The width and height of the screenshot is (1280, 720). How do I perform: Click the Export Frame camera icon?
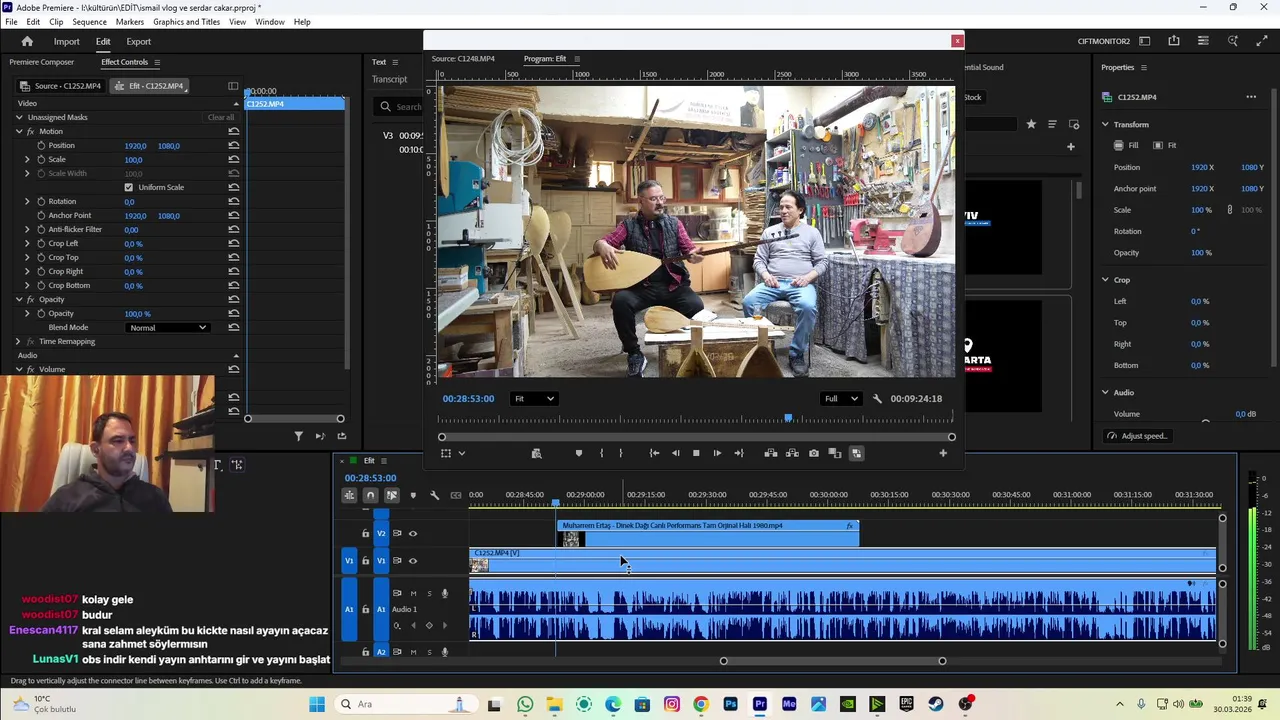point(814,453)
